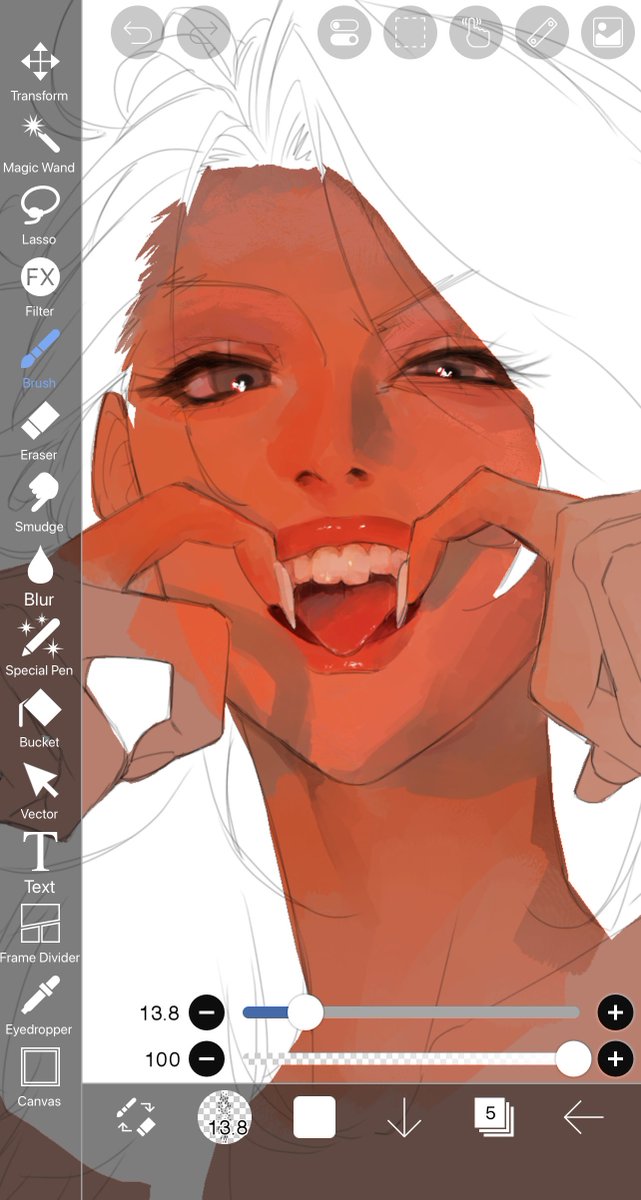Open the stabilizer hand-touch button

click(x=476, y=33)
